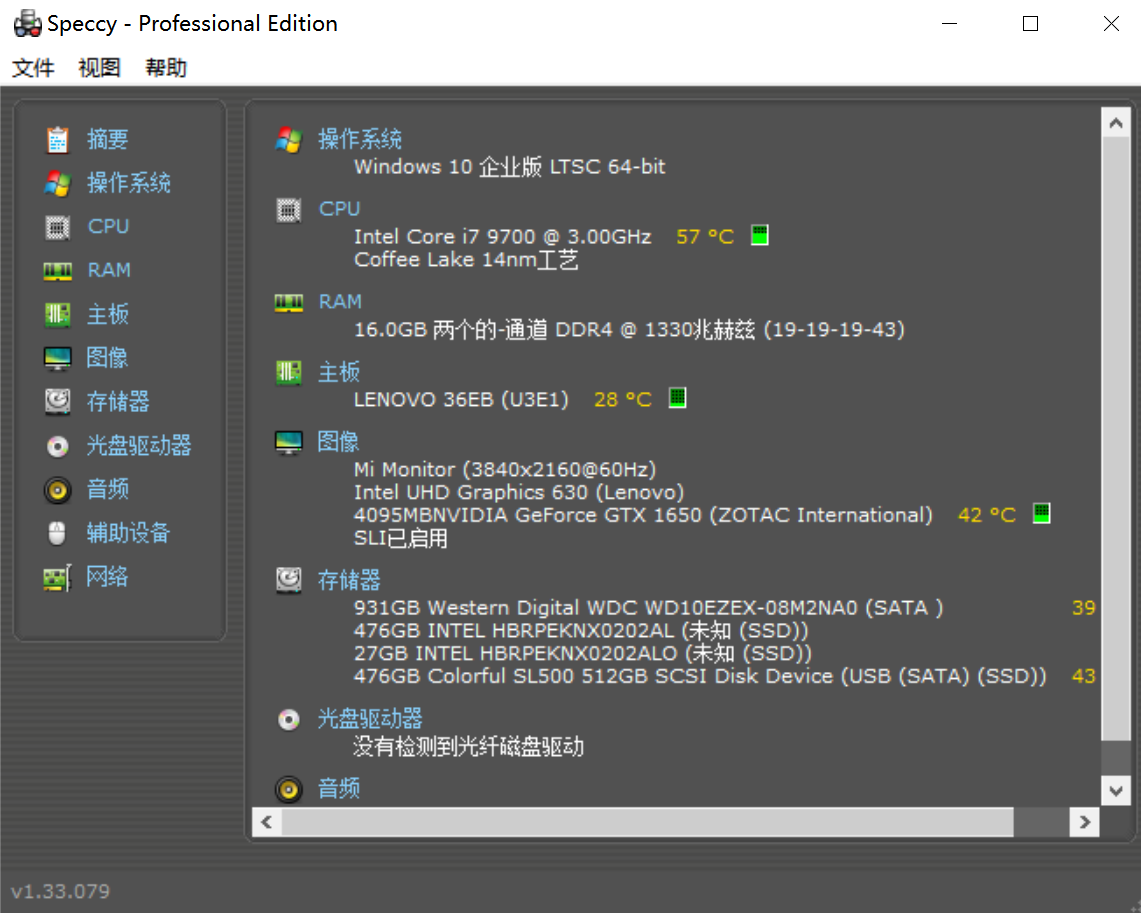Viewport: 1141px width, 913px height.
Task: Select 摘要 in the sidebar
Action: tap(108, 139)
